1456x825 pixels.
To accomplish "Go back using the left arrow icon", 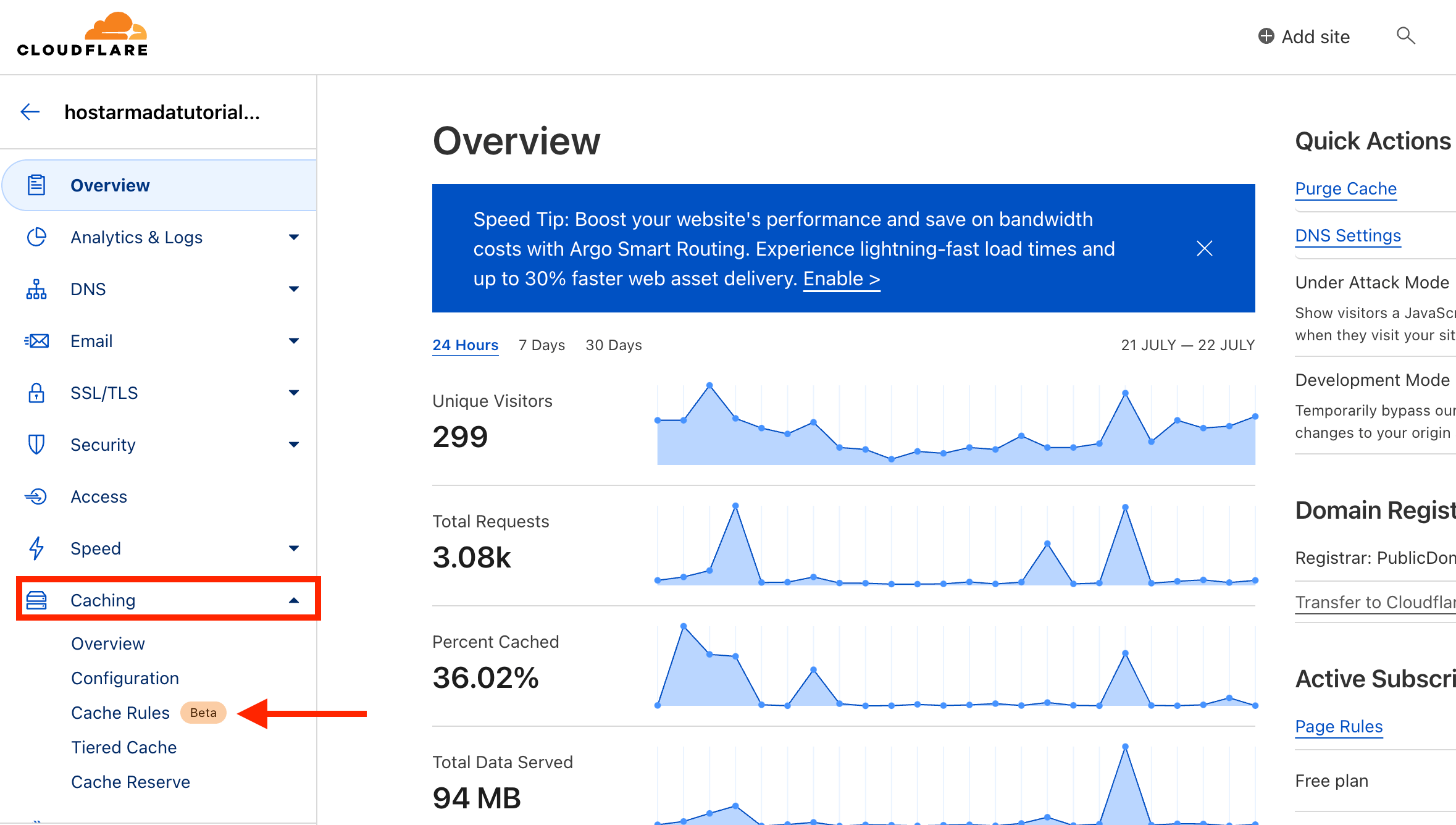I will (30, 112).
